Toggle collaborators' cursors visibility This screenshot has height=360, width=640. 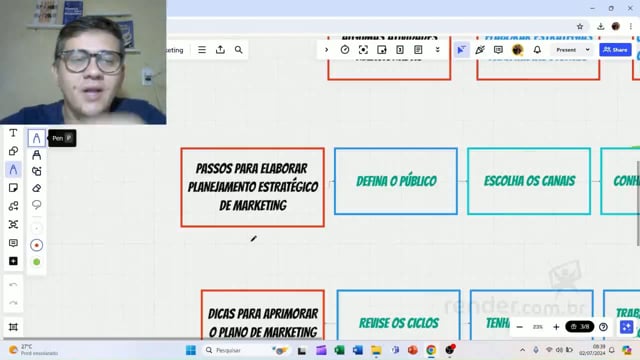pyautogui.click(x=462, y=50)
